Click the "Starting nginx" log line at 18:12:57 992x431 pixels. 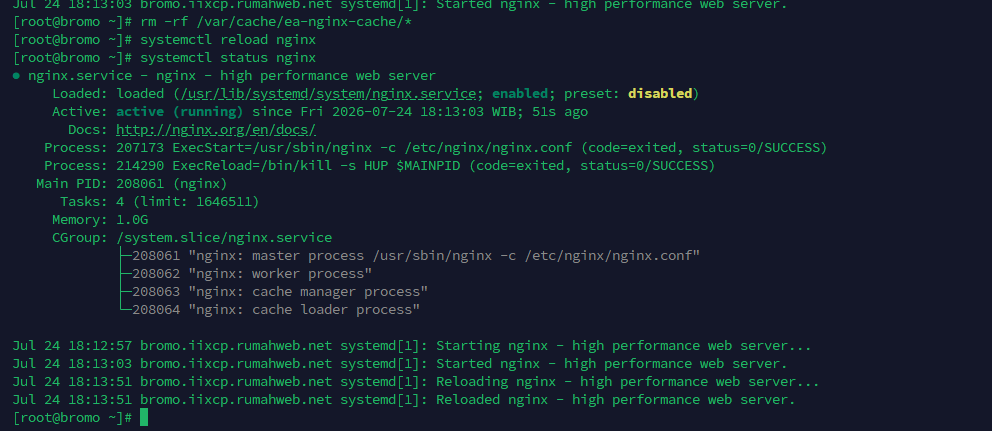412,346
